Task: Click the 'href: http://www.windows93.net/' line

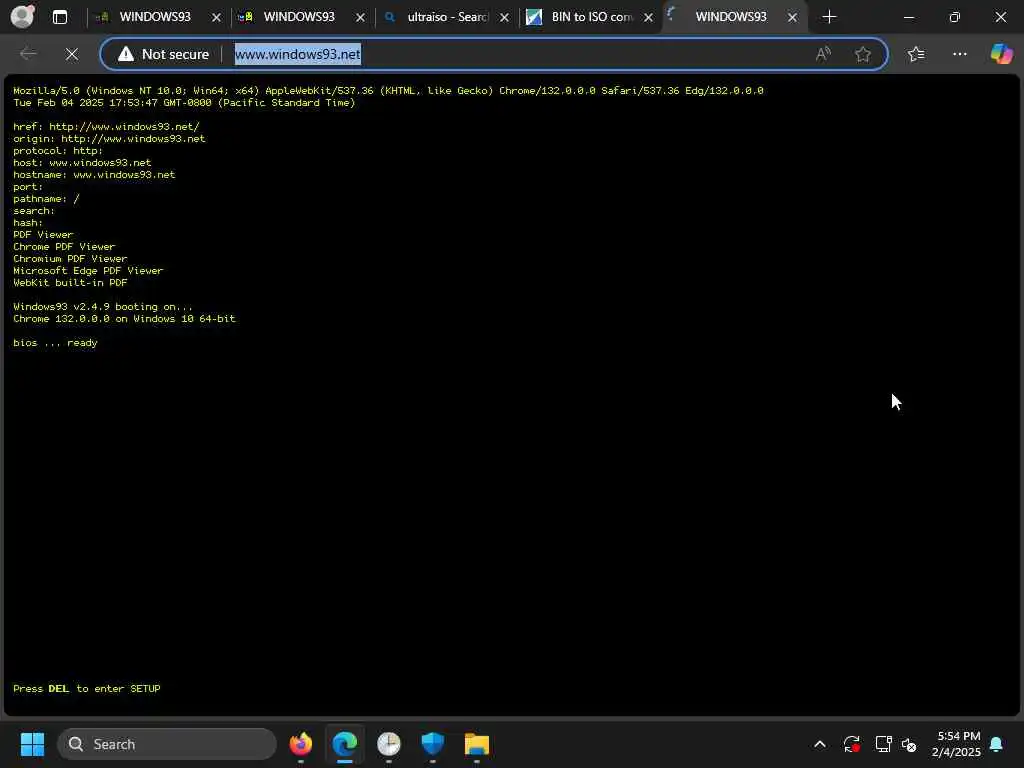Action: (x=106, y=127)
